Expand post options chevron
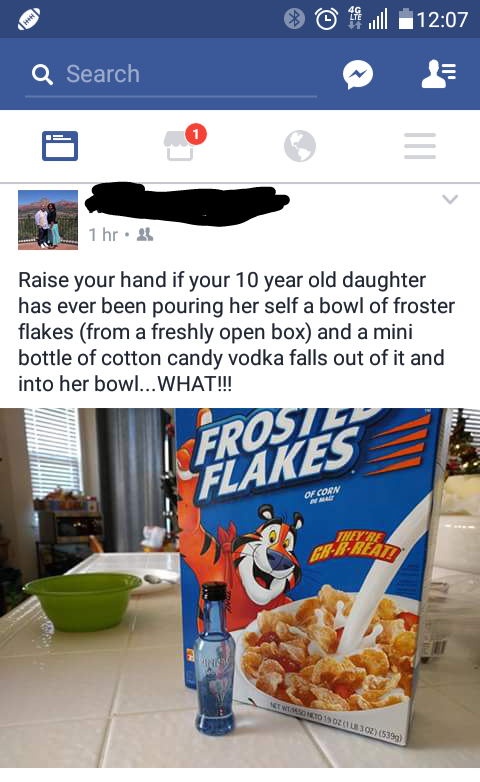This screenshot has width=480, height=782. tap(450, 199)
